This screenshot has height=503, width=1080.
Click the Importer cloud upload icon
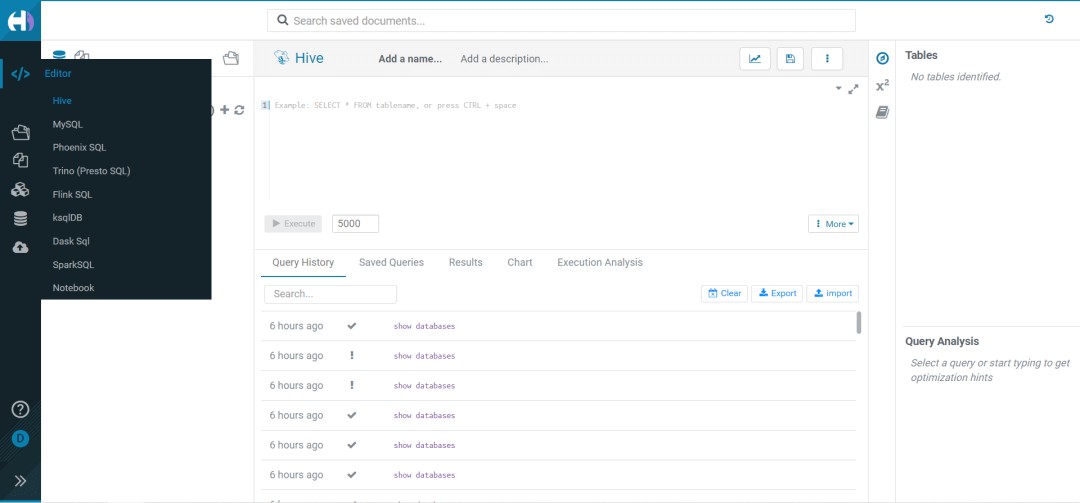point(20,247)
